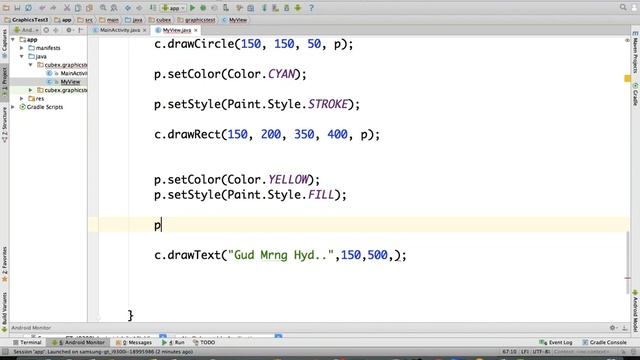Open the Structure side tool window
This screenshot has width=640, height=360.
click(4, 124)
